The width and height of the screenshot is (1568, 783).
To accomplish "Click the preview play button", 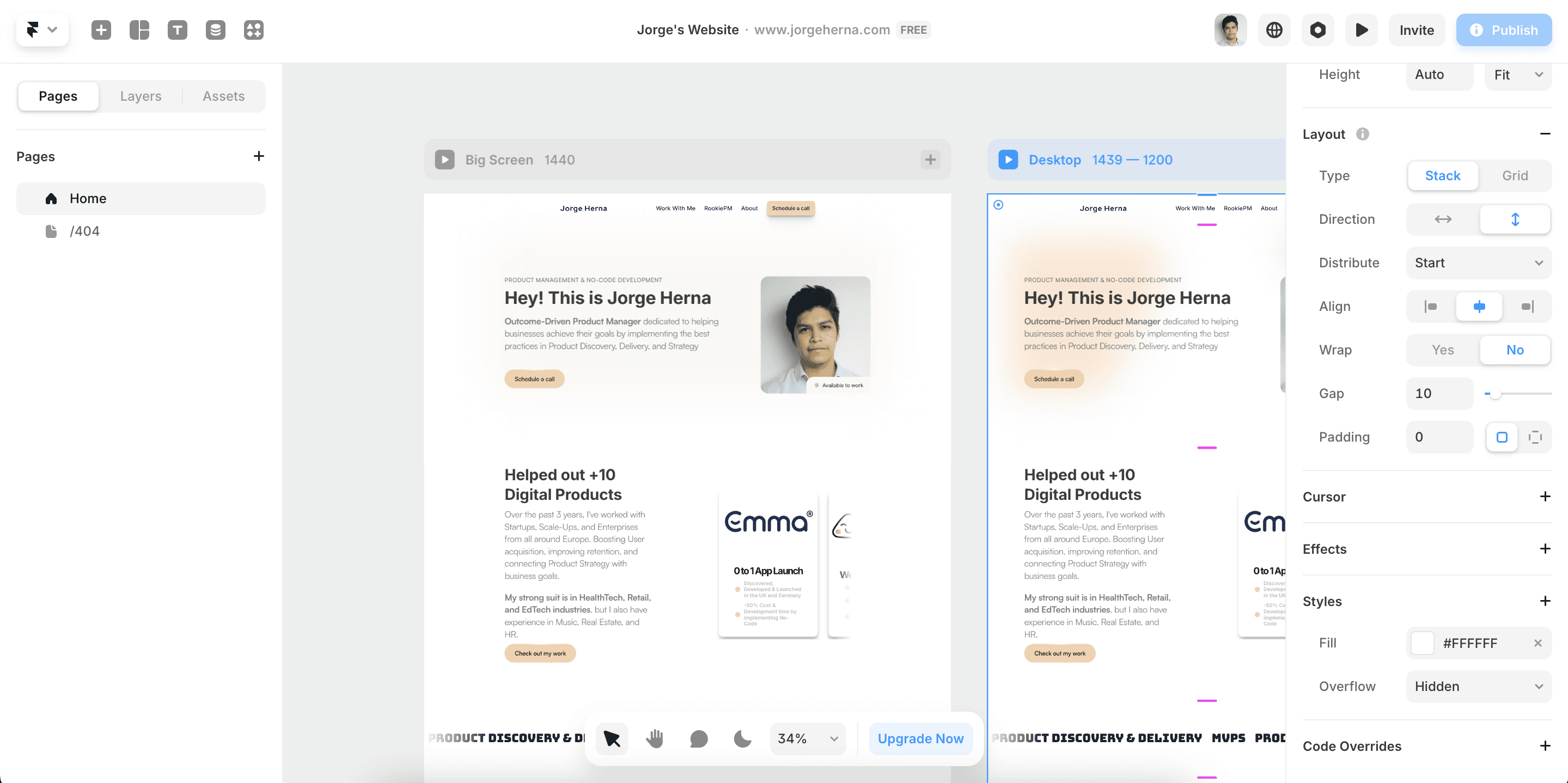I will pyautogui.click(x=1362, y=29).
